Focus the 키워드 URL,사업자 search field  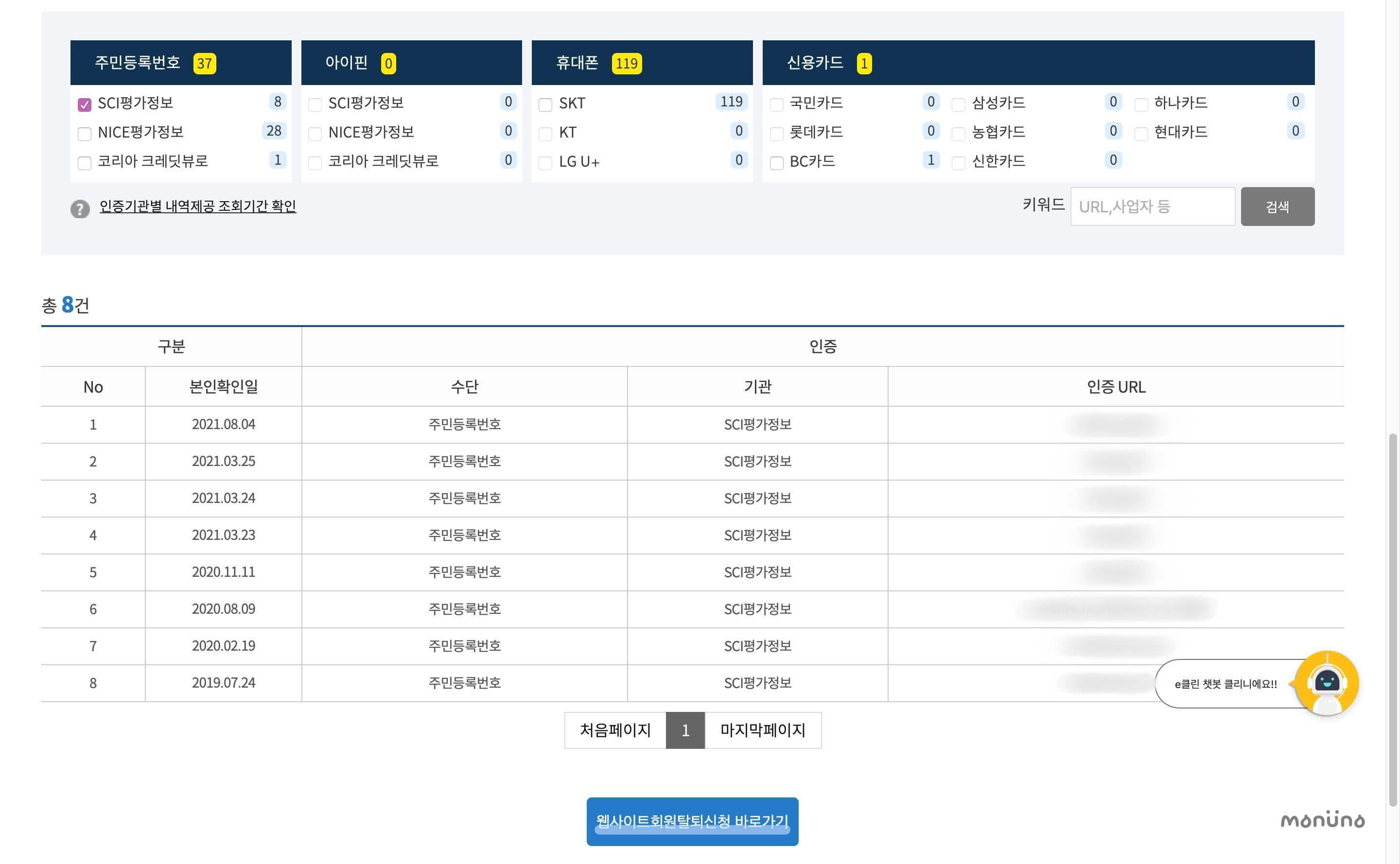coord(1153,207)
